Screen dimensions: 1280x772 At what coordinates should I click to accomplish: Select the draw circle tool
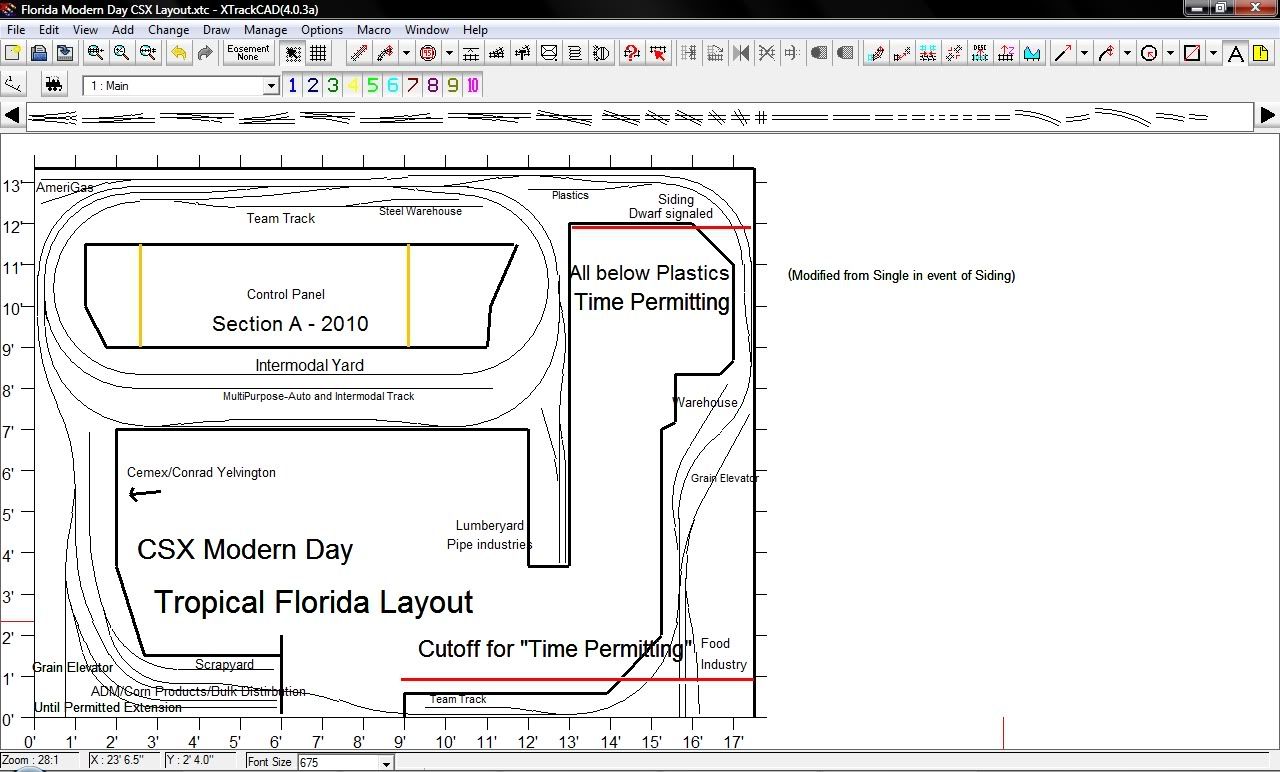point(1149,53)
